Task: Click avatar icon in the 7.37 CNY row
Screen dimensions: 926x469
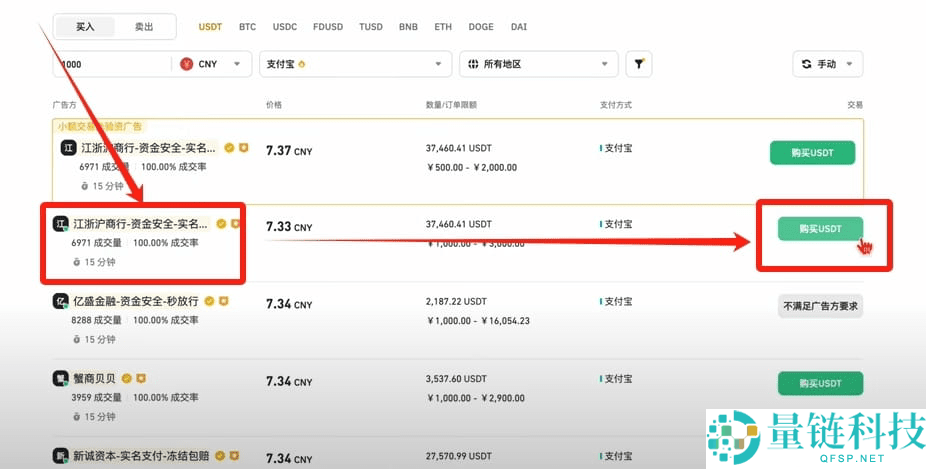Action: [x=69, y=148]
